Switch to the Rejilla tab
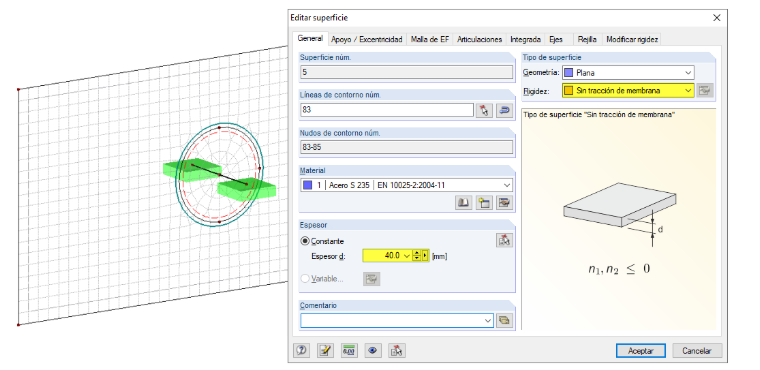The width and height of the screenshot is (760, 370). pos(587,40)
